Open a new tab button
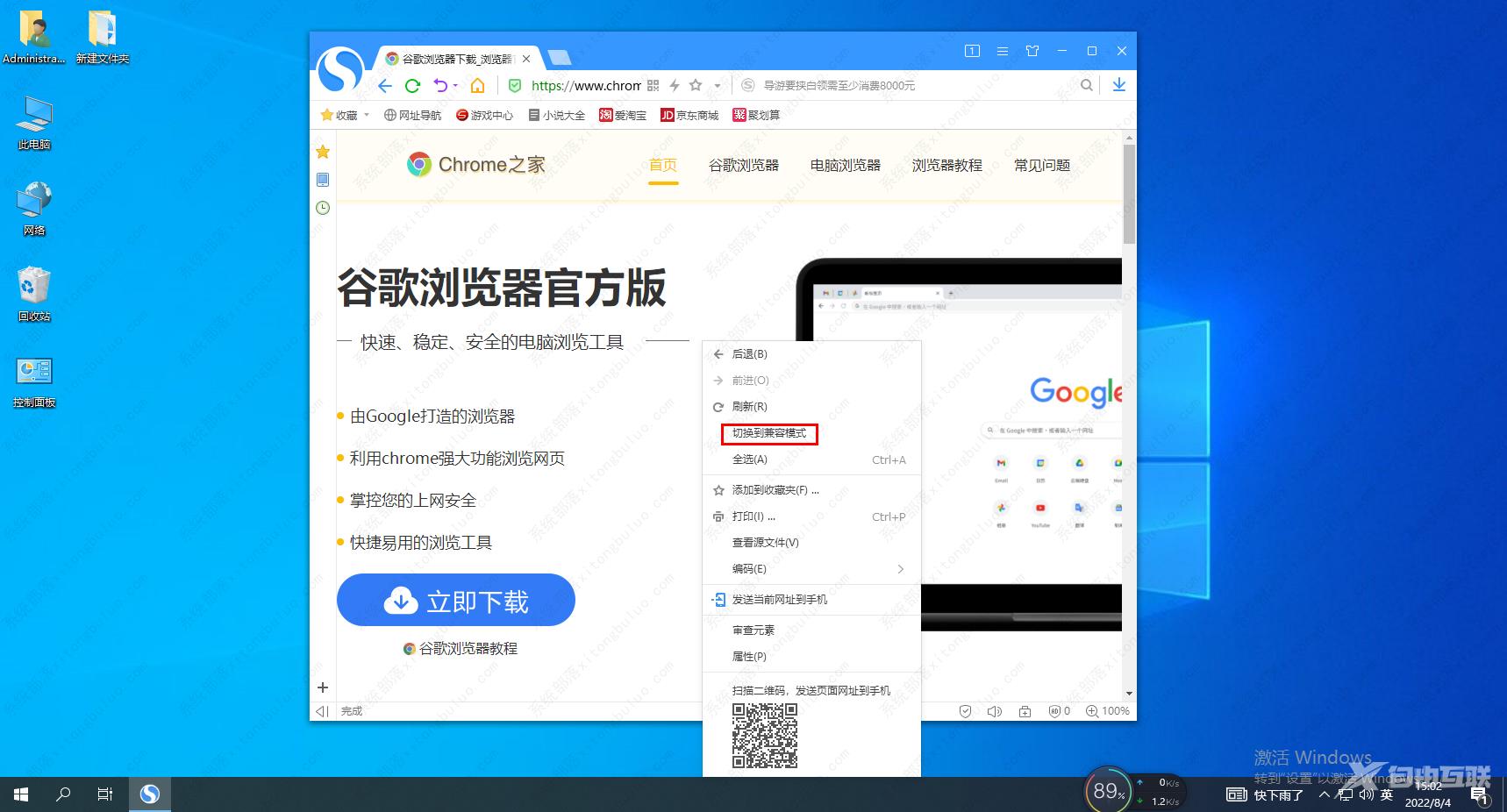The image size is (1507, 812). click(x=559, y=58)
